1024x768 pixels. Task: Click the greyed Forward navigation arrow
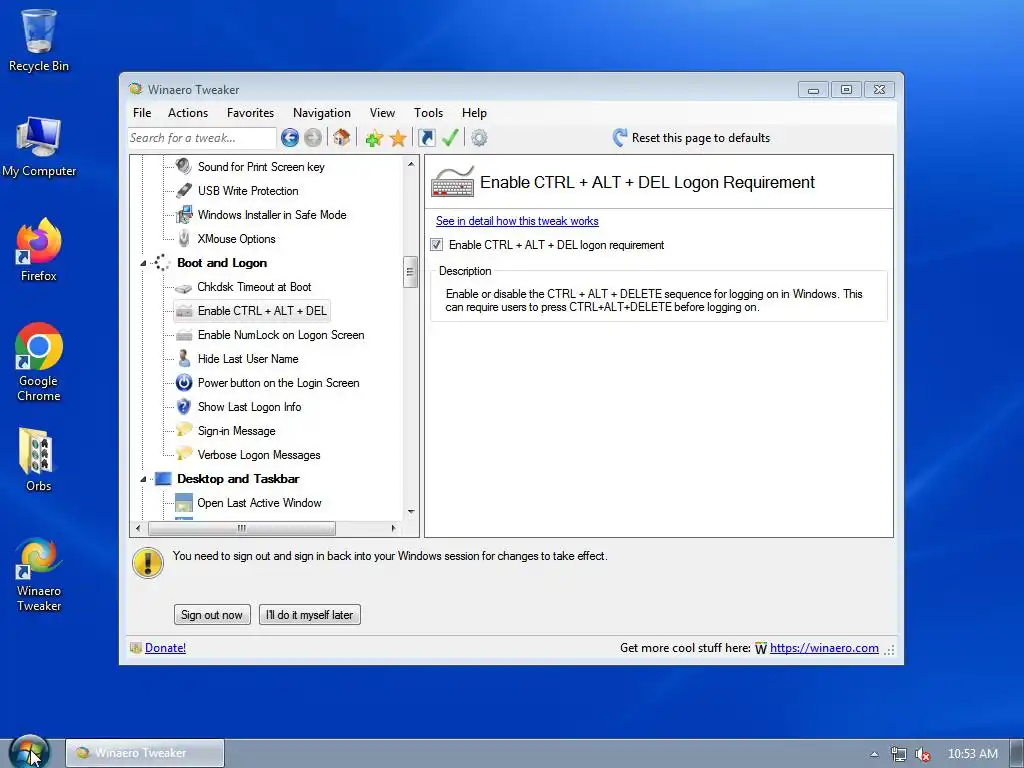(313, 138)
